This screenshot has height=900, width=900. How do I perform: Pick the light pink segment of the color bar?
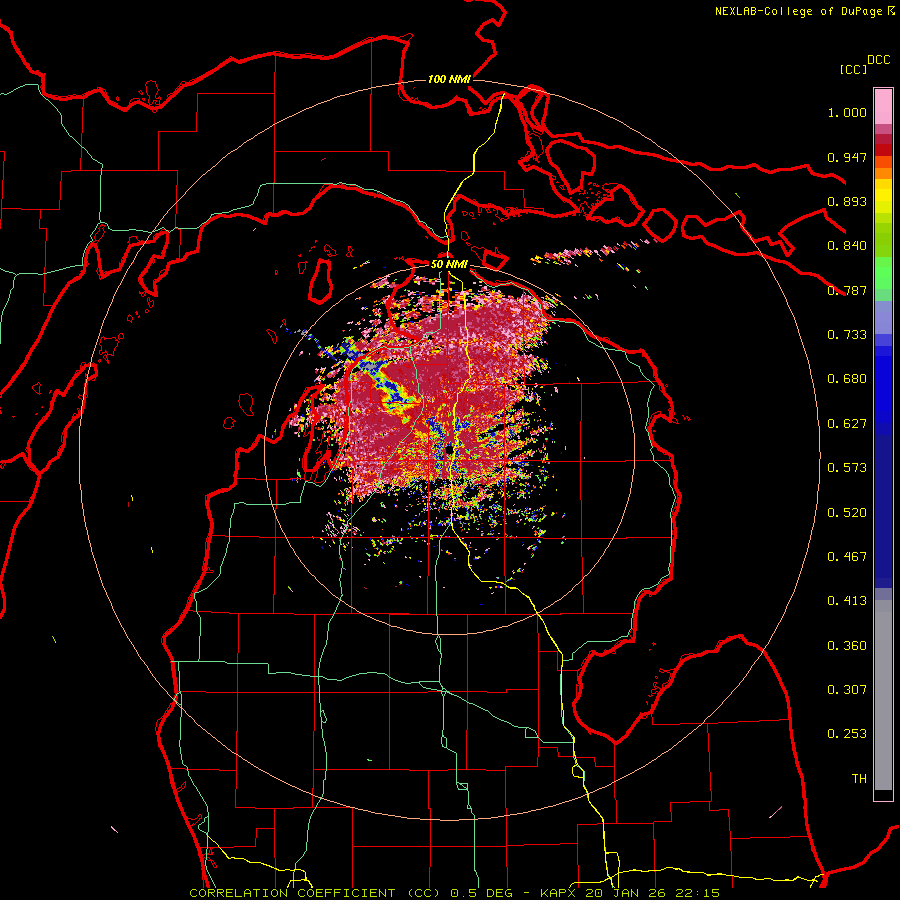point(883,107)
